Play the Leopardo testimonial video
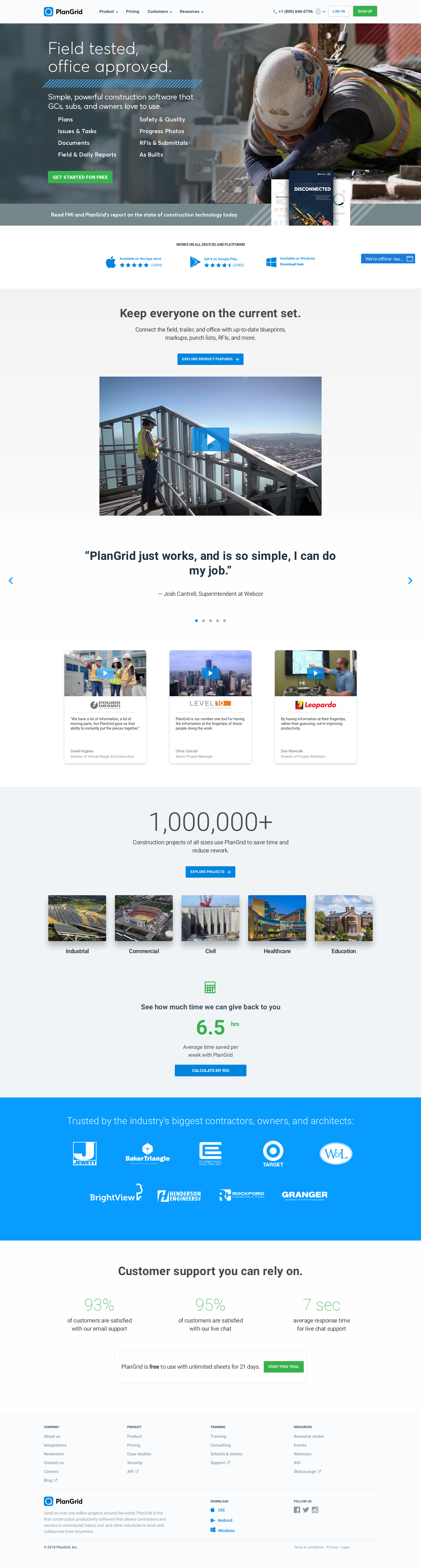The width and height of the screenshot is (421, 1568). 316,673
